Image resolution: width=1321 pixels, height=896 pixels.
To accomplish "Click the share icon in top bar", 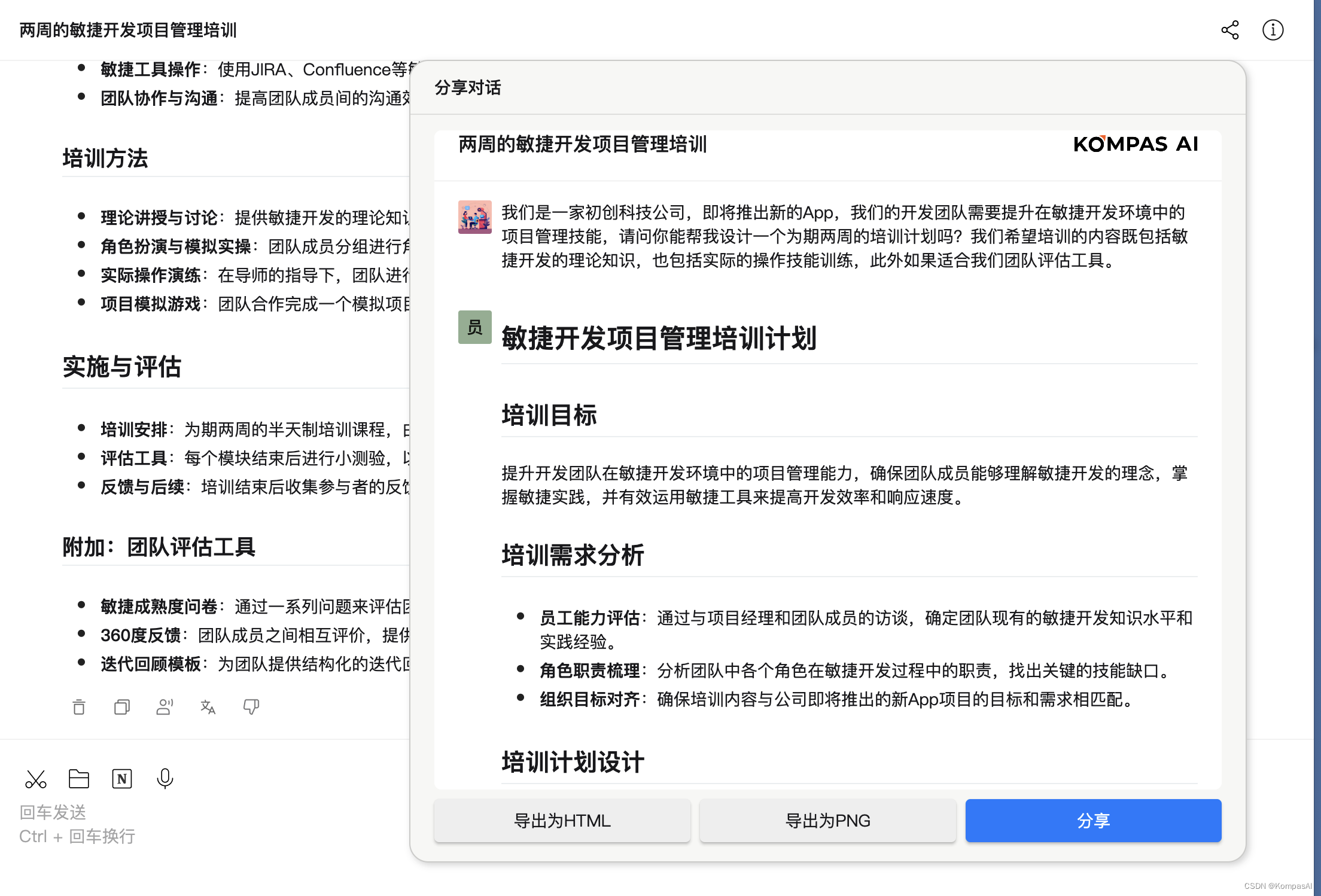I will point(1229,30).
